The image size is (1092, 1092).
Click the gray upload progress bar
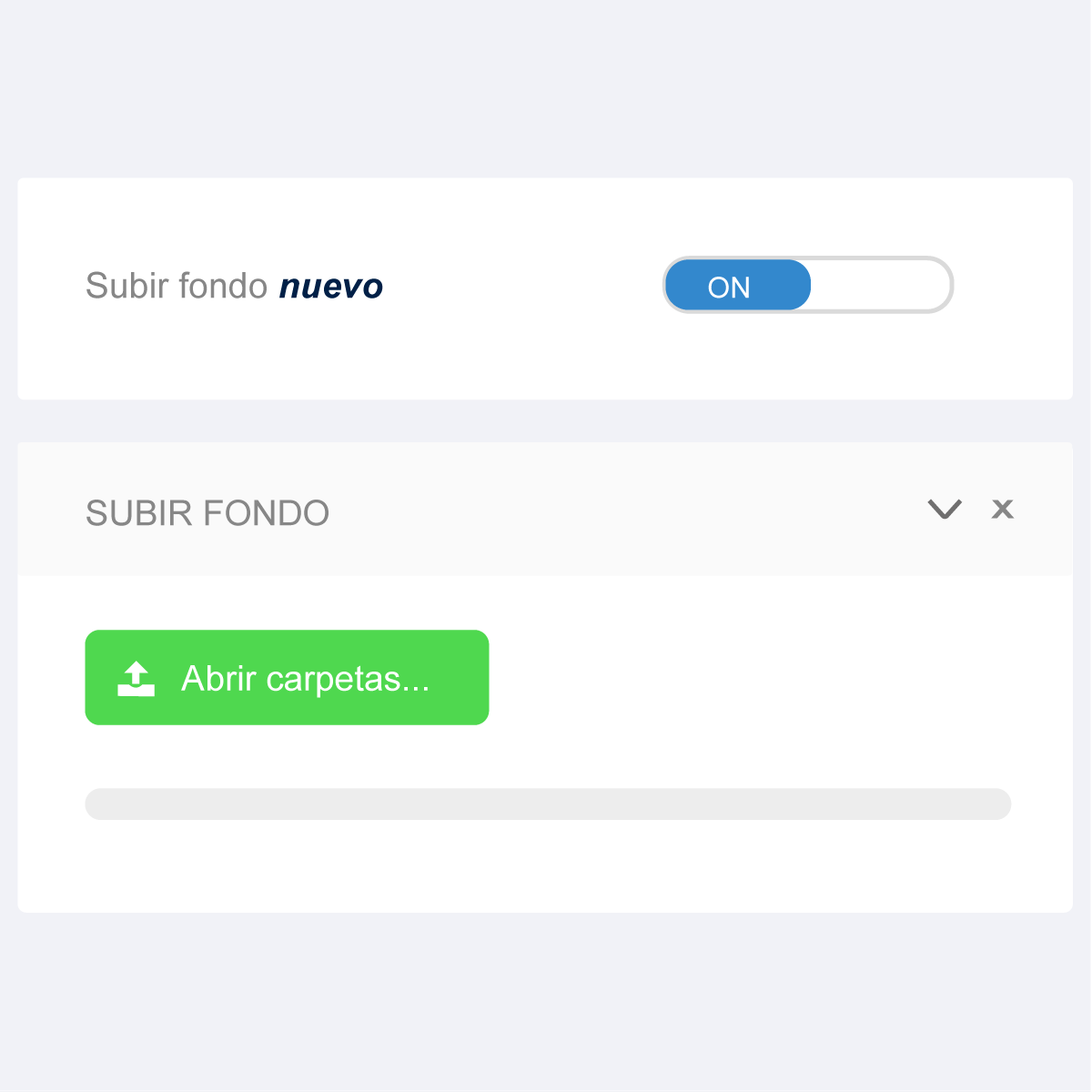pyautogui.click(x=548, y=804)
